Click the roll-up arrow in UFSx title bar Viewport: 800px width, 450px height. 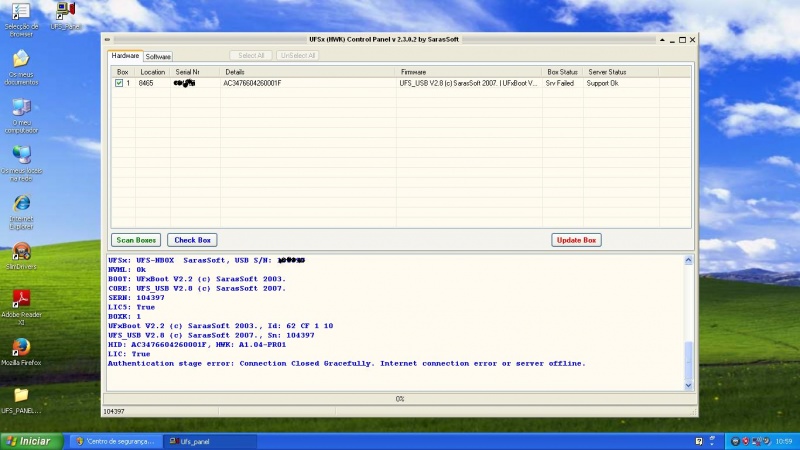point(662,39)
